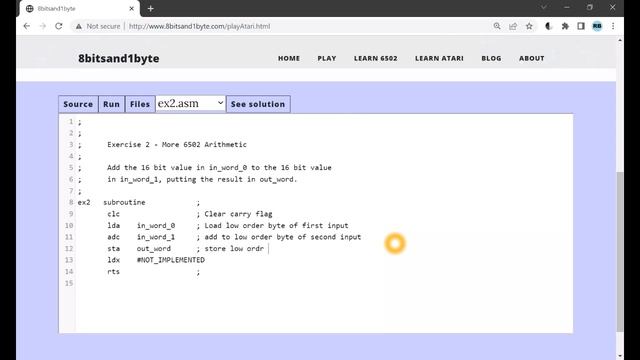Open LEARN ATARI section

[439, 58]
